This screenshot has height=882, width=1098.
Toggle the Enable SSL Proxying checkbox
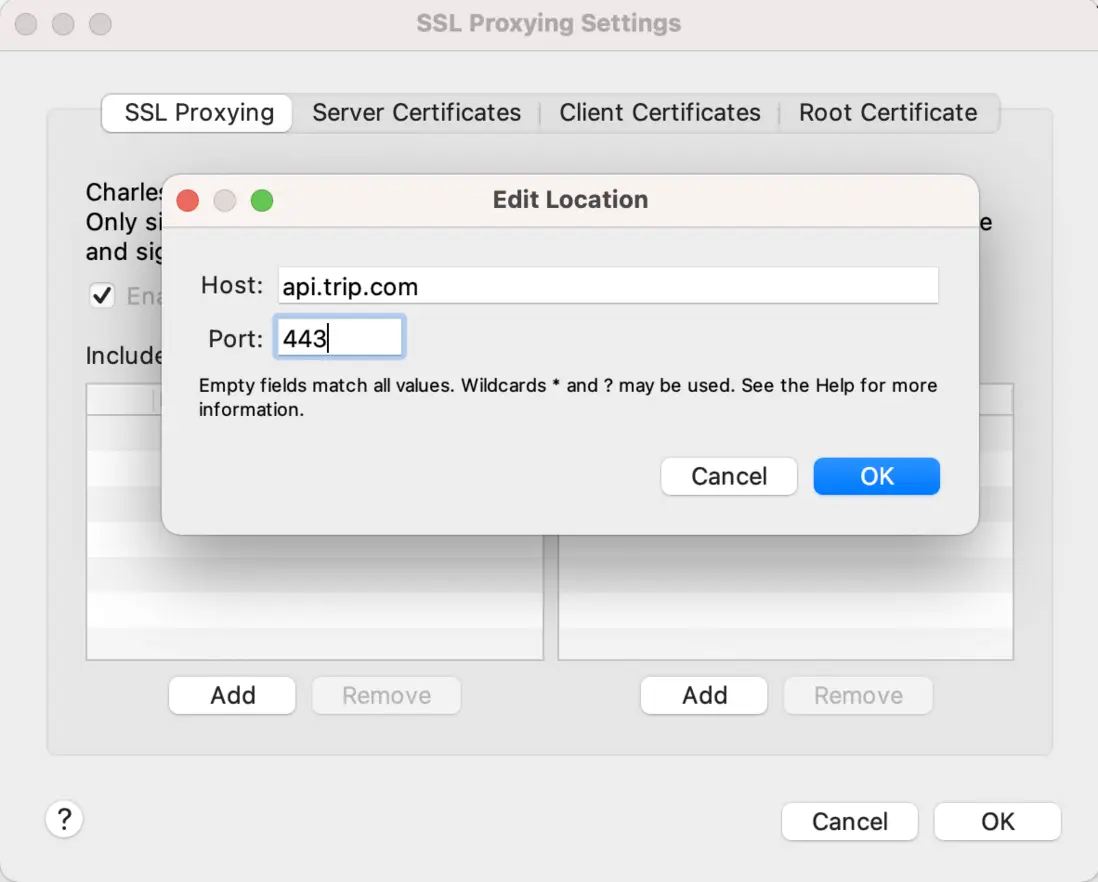102,295
